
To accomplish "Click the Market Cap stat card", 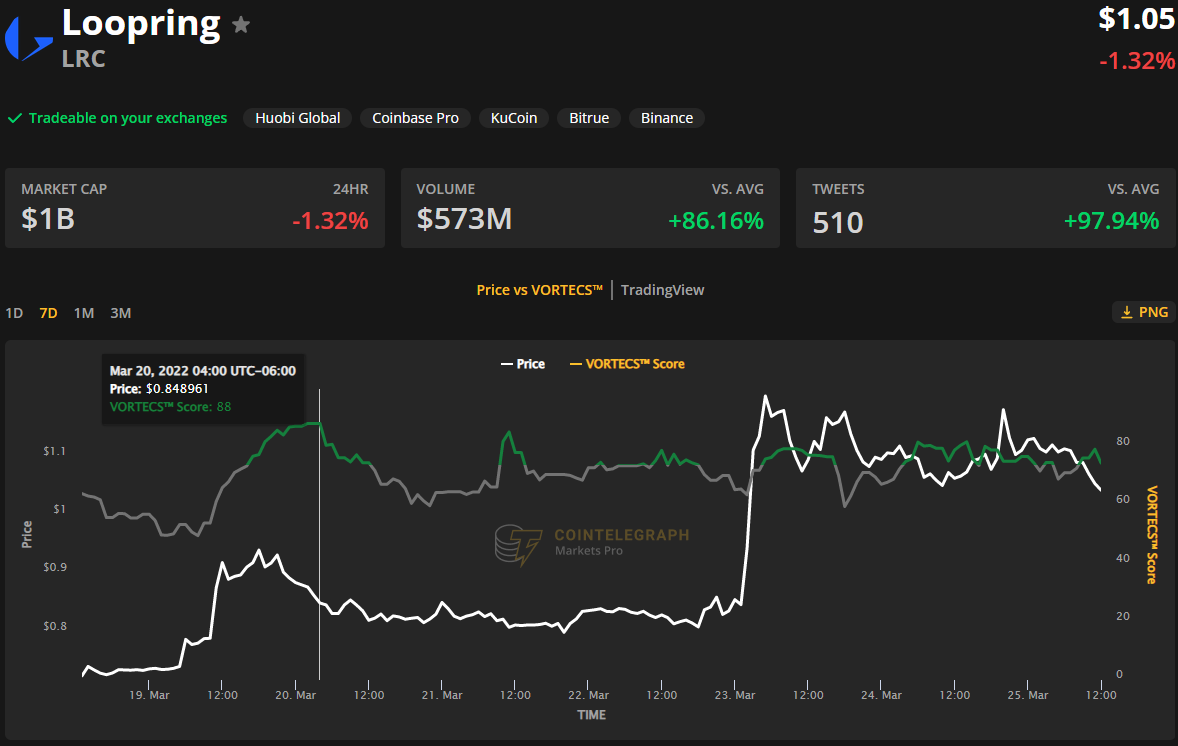I will (x=194, y=208).
